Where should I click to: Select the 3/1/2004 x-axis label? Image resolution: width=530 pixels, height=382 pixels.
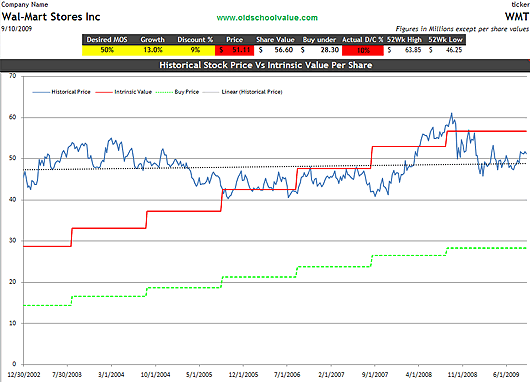pos(111,375)
